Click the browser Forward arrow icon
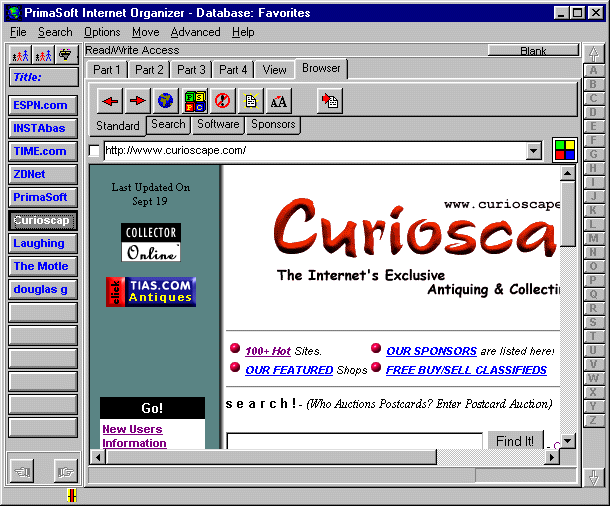 [x=137, y=100]
